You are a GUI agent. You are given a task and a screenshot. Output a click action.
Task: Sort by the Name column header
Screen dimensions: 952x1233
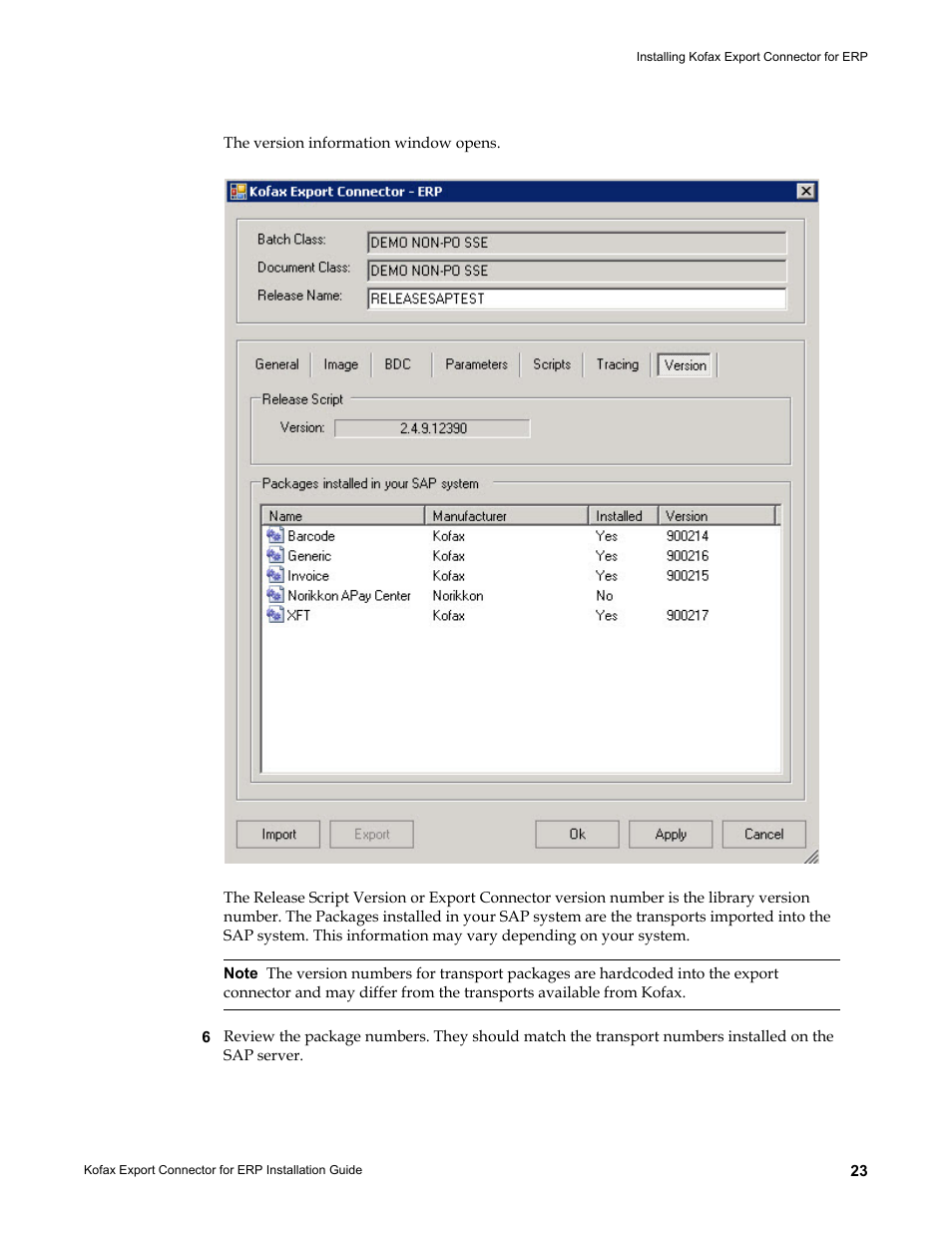tap(343, 516)
